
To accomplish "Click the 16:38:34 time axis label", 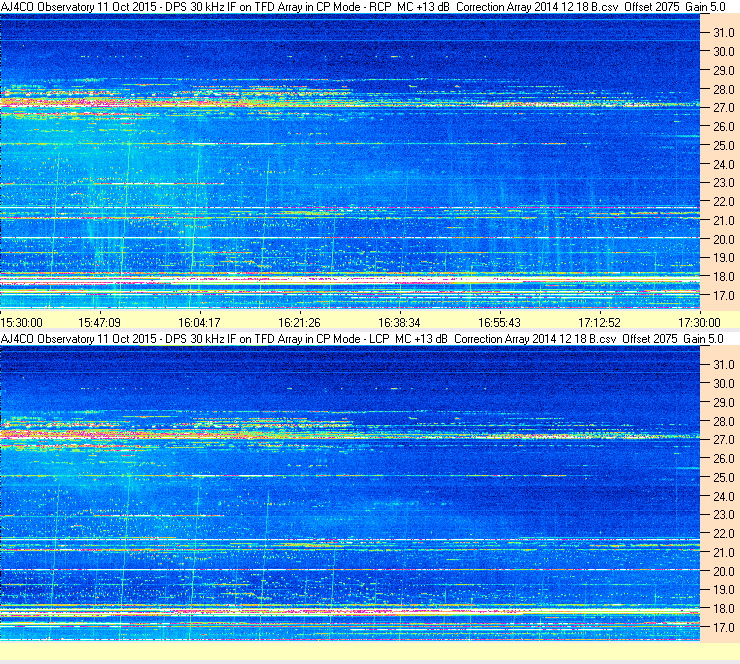I will click(399, 323).
